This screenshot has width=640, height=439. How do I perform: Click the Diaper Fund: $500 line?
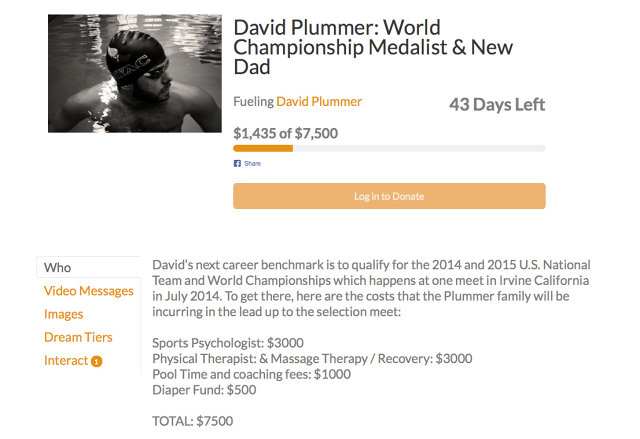(x=204, y=390)
